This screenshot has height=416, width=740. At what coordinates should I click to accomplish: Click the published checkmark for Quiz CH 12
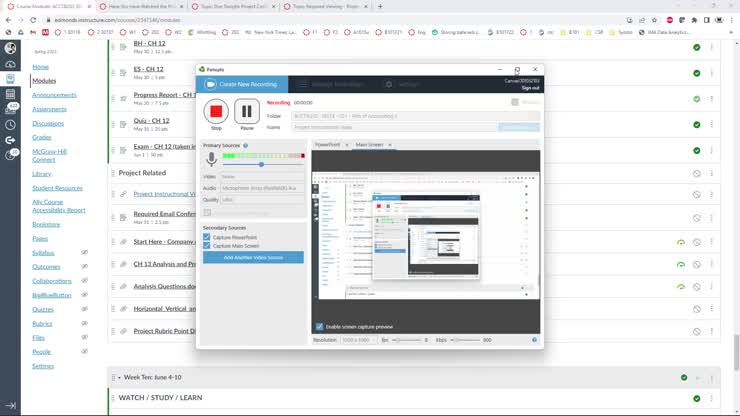point(696,125)
